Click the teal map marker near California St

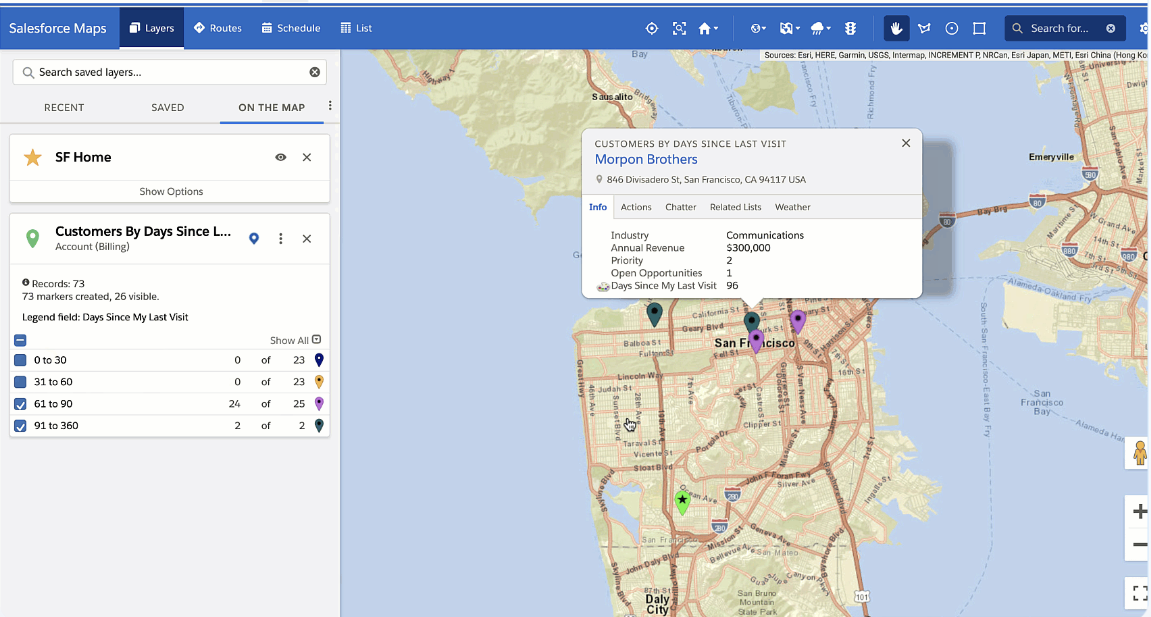tap(654, 314)
